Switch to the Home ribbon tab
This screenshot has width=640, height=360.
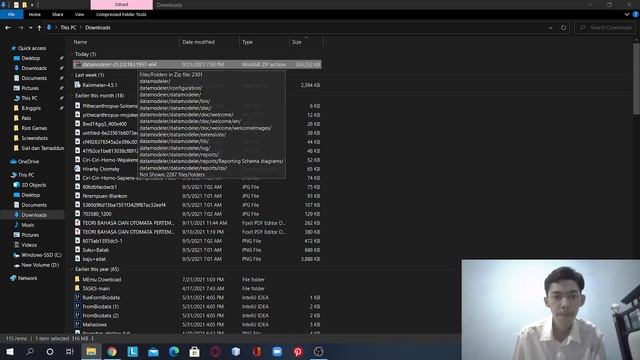35,14
